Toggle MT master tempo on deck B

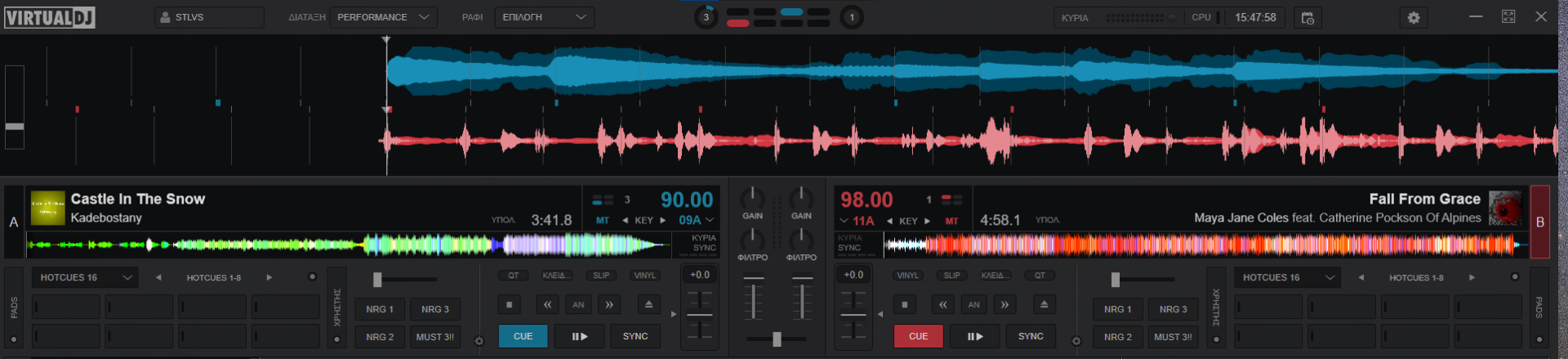[951, 221]
